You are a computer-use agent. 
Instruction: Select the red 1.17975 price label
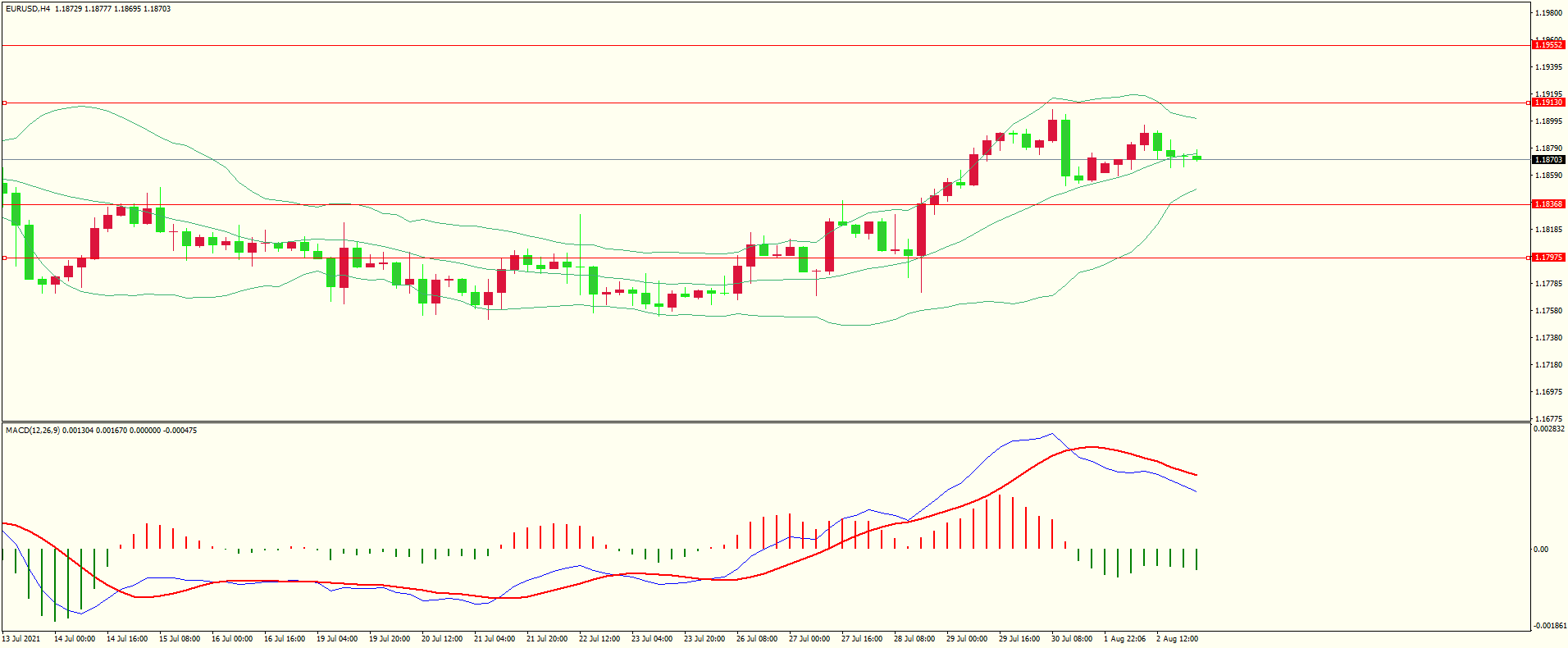tap(1548, 258)
